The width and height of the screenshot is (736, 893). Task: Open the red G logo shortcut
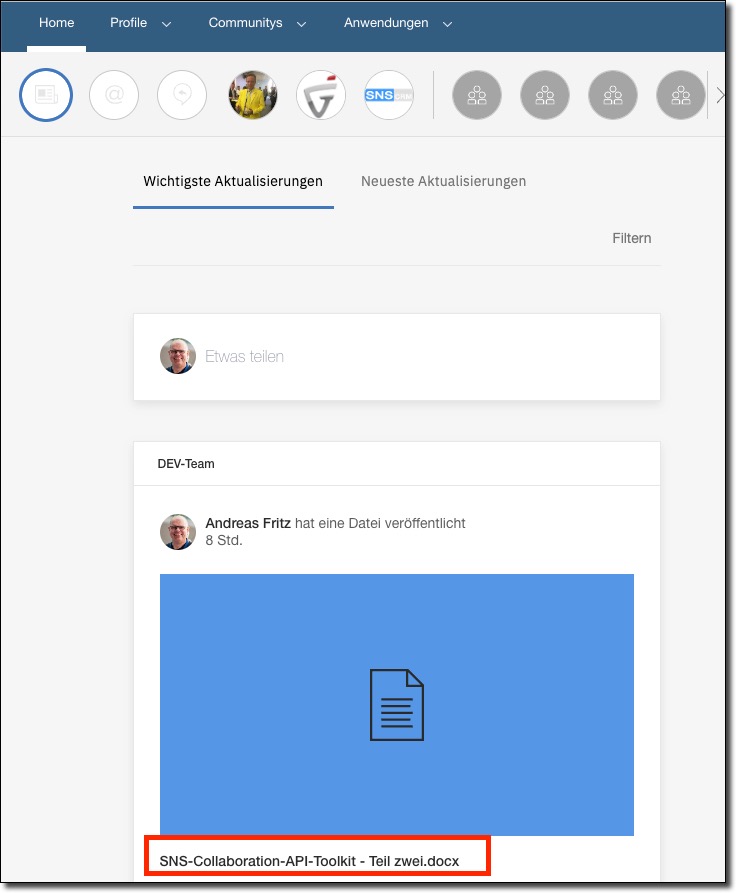(x=321, y=96)
